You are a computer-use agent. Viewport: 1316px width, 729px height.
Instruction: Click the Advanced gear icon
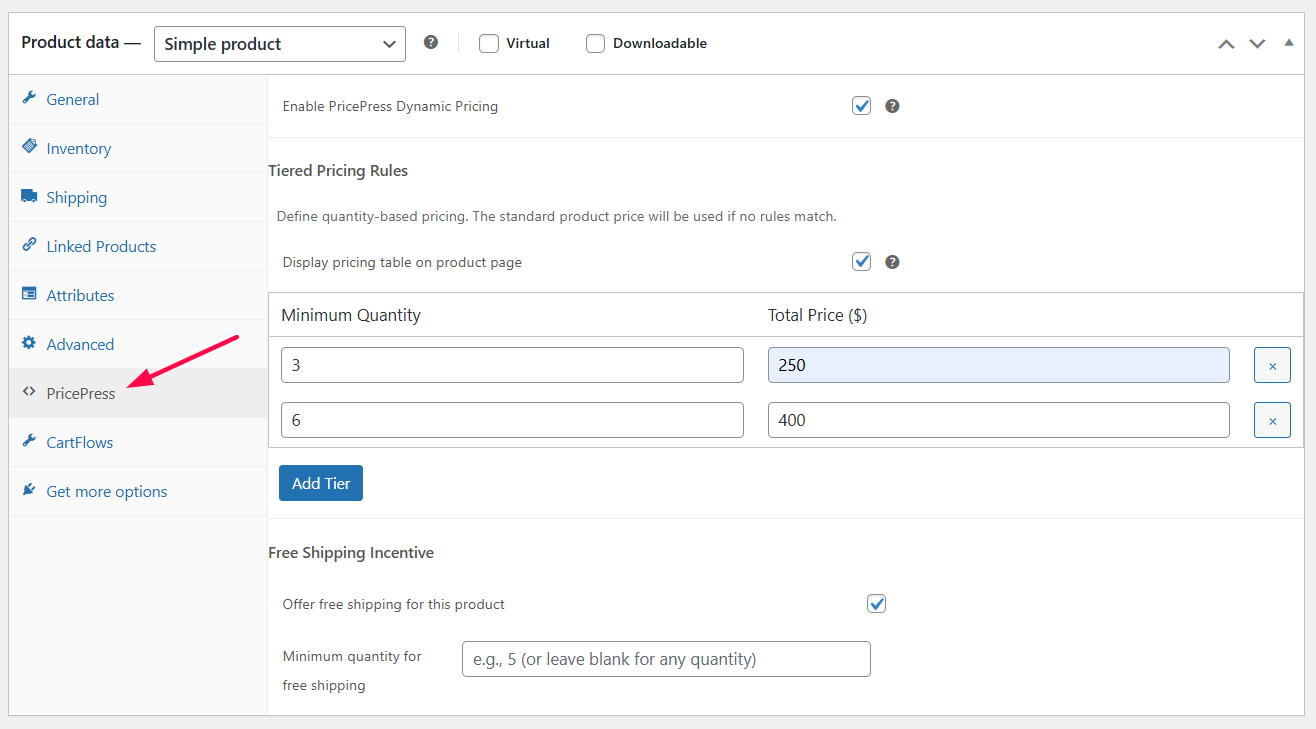[29, 343]
